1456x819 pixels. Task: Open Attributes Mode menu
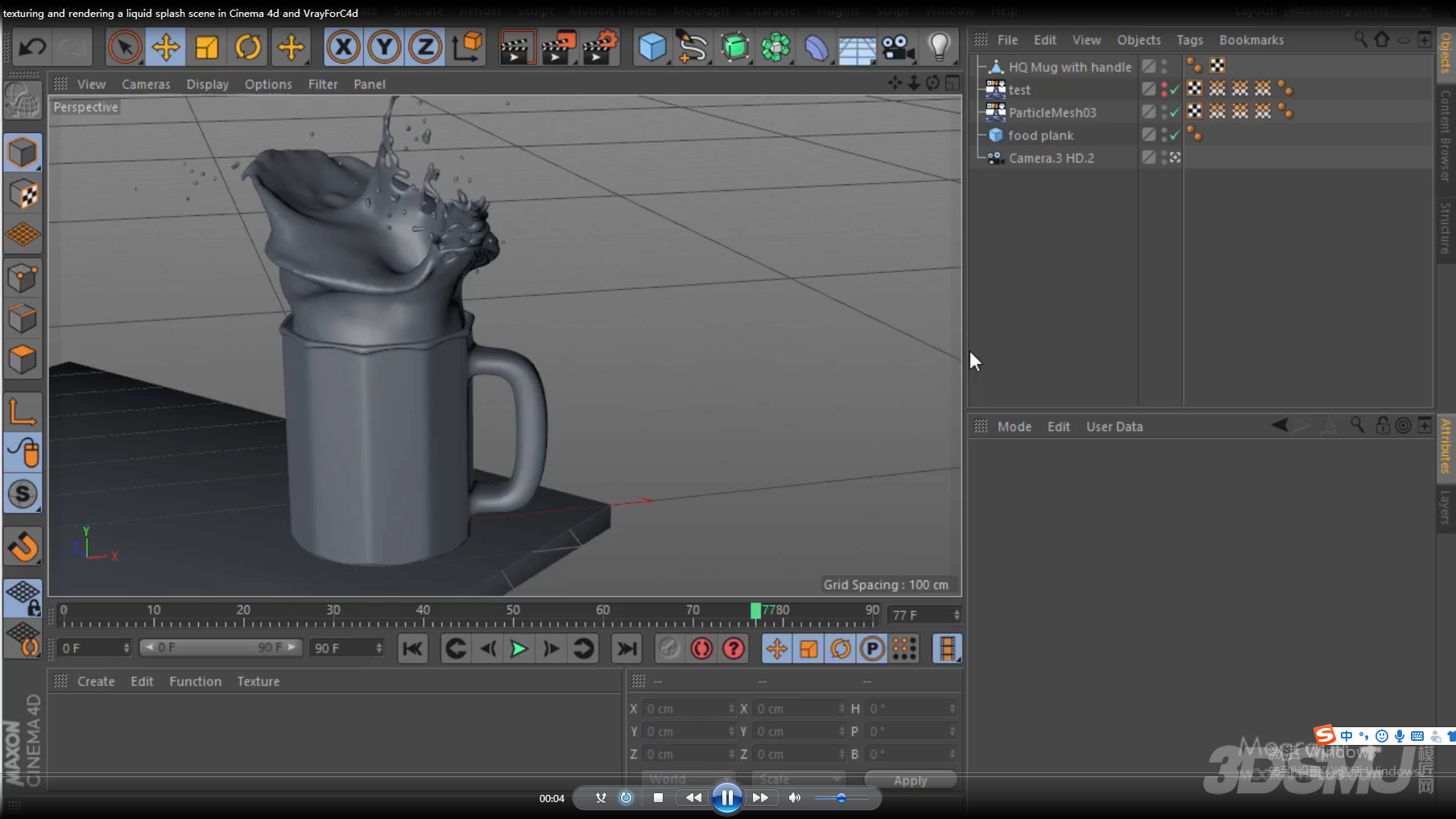pos(1014,427)
